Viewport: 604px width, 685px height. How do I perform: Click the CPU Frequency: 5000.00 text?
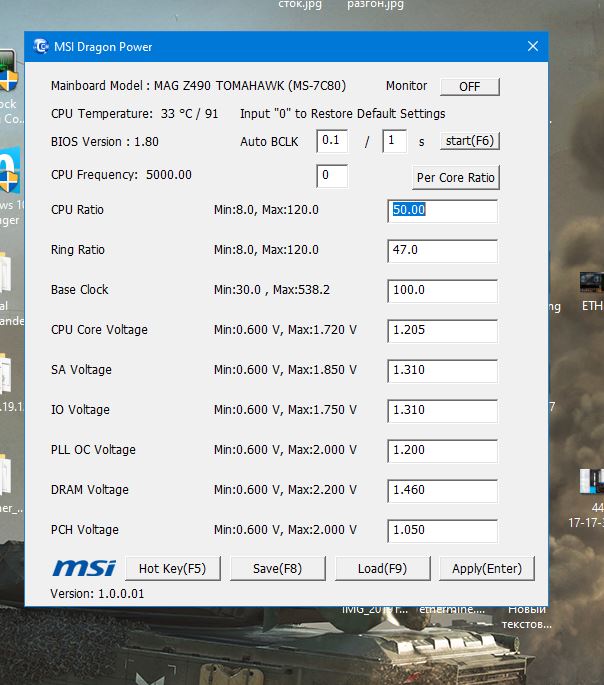click(121, 175)
